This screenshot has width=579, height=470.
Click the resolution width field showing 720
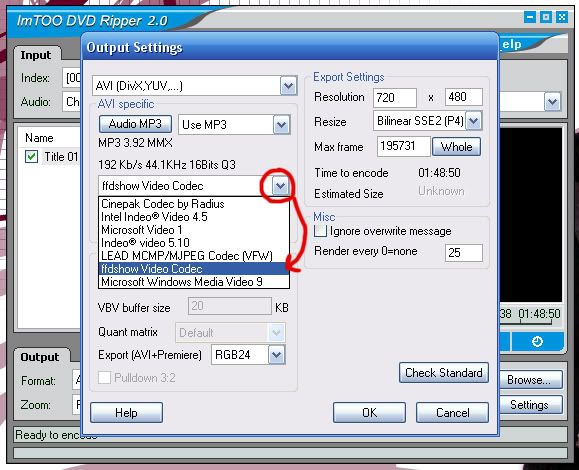pyautogui.click(x=394, y=98)
